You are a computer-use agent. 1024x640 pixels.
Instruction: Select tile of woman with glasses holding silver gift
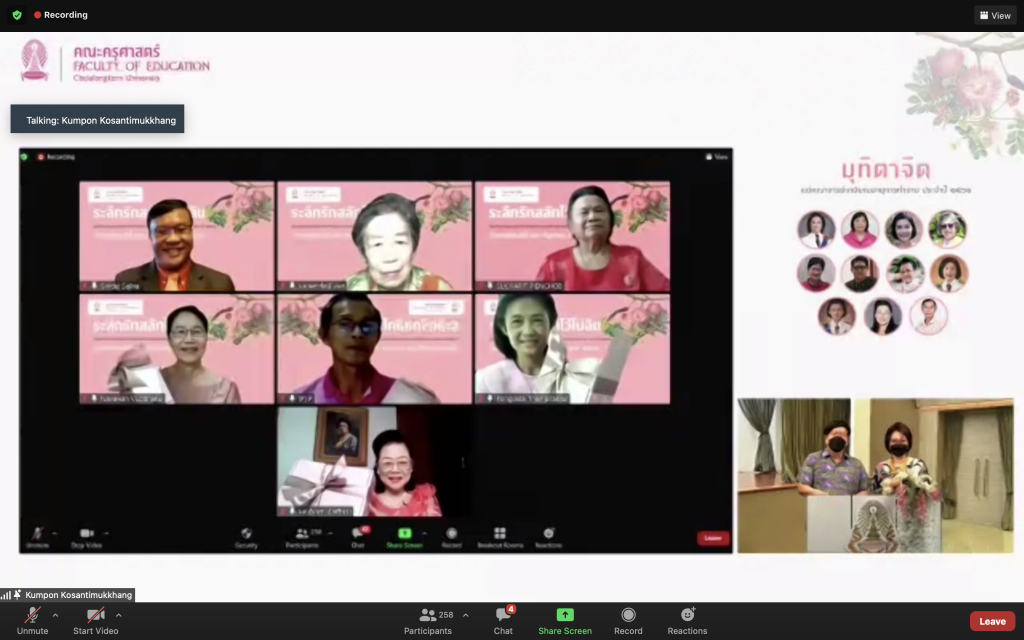click(176, 349)
